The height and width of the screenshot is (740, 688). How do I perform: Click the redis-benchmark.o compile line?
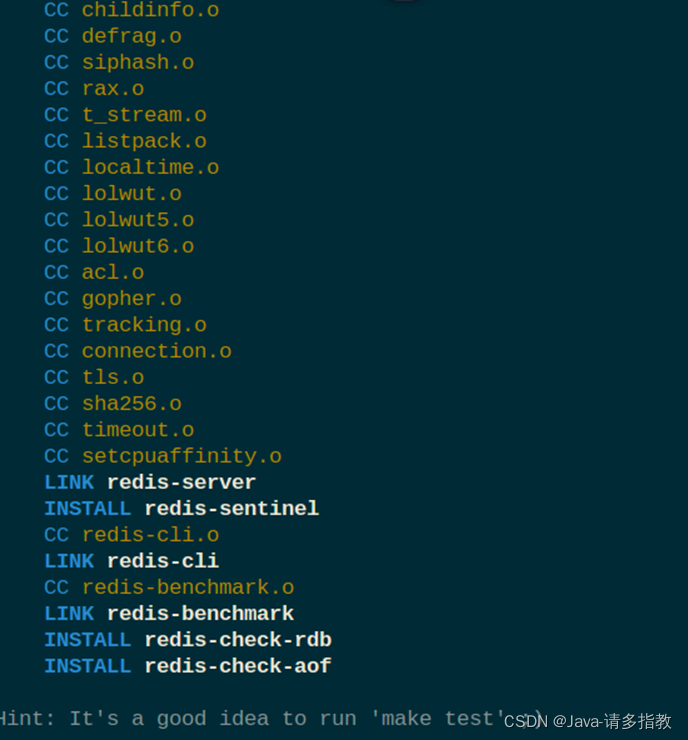188,587
